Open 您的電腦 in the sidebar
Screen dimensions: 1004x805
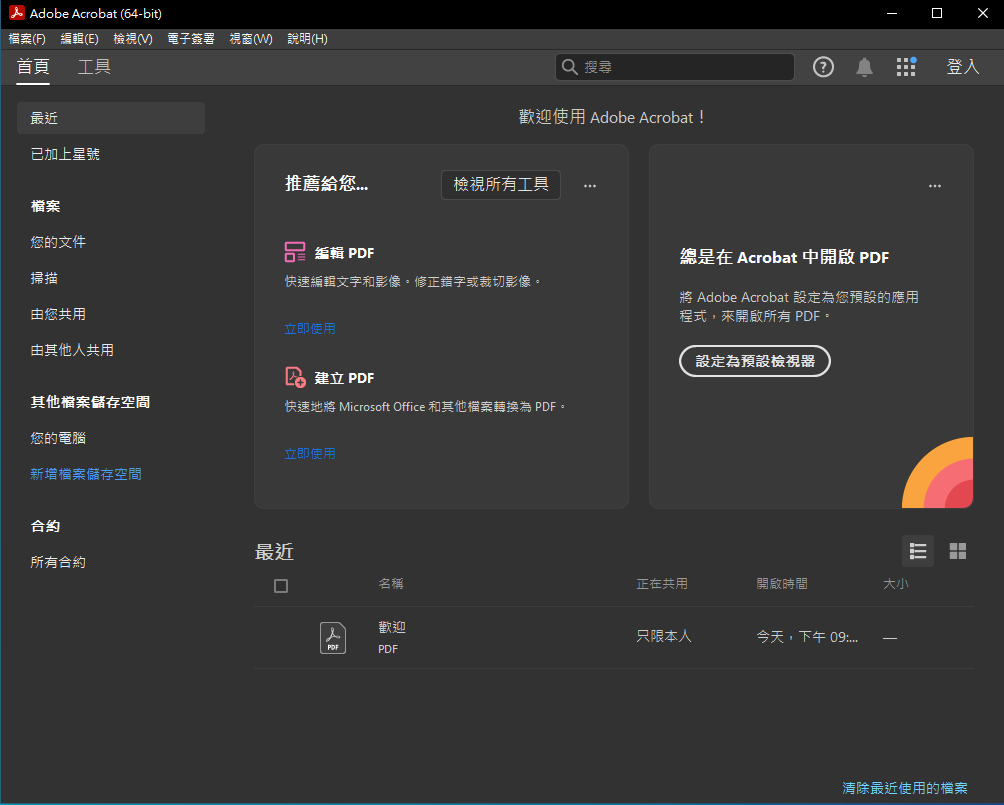(58, 438)
